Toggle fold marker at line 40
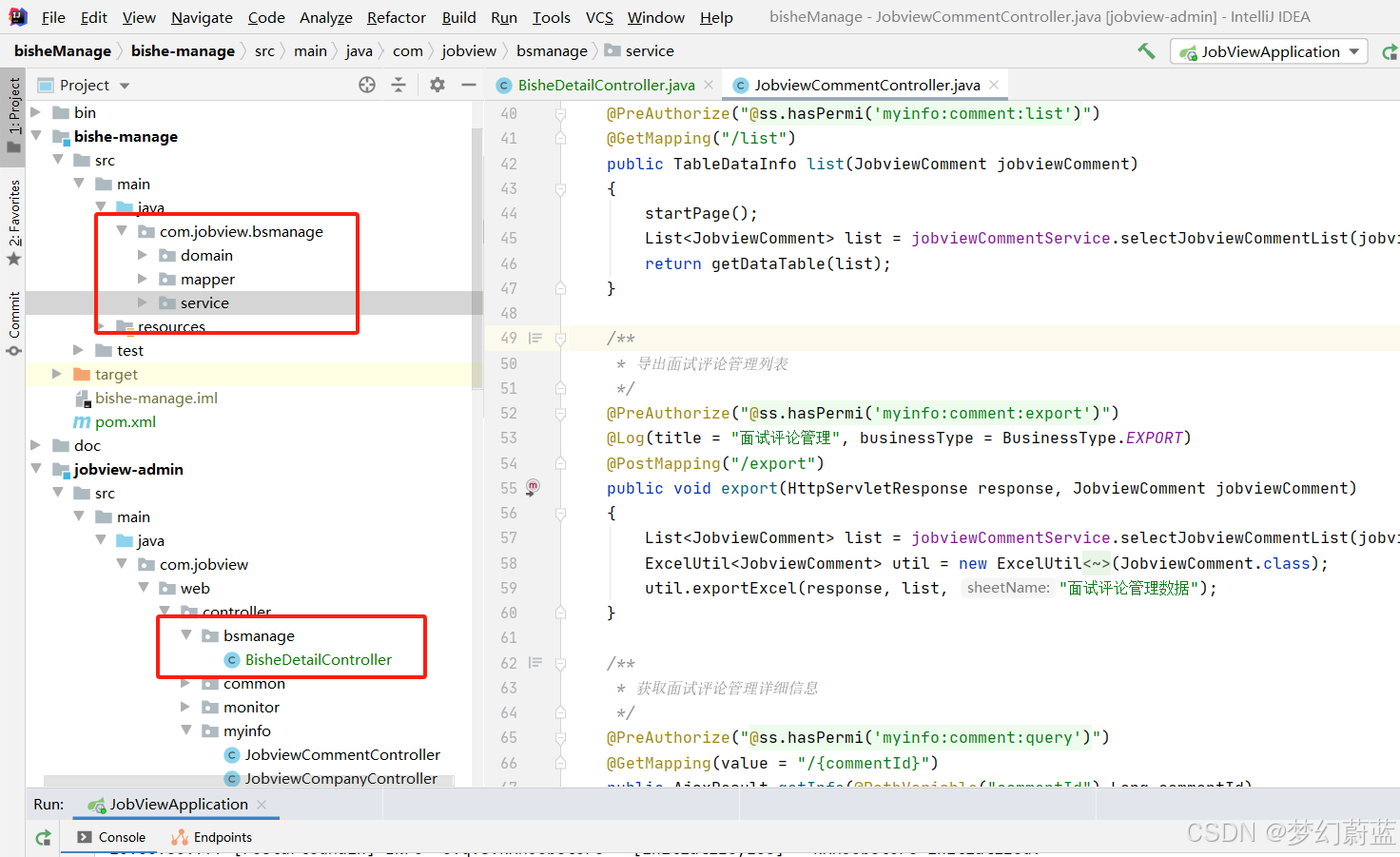Image resolution: width=1400 pixels, height=857 pixels. 560,113
